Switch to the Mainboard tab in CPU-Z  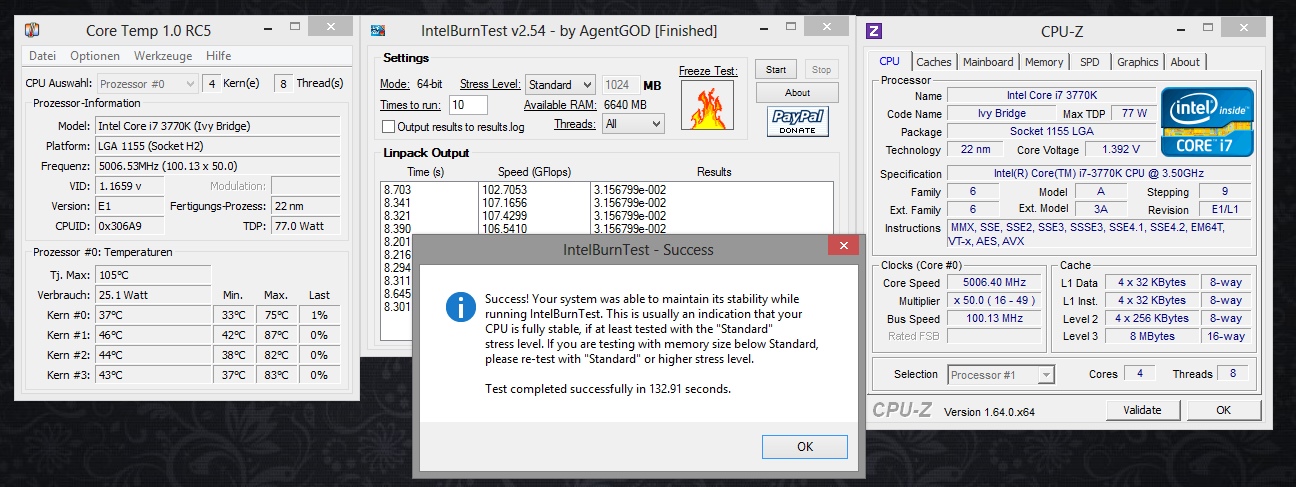pyautogui.click(x=988, y=62)
